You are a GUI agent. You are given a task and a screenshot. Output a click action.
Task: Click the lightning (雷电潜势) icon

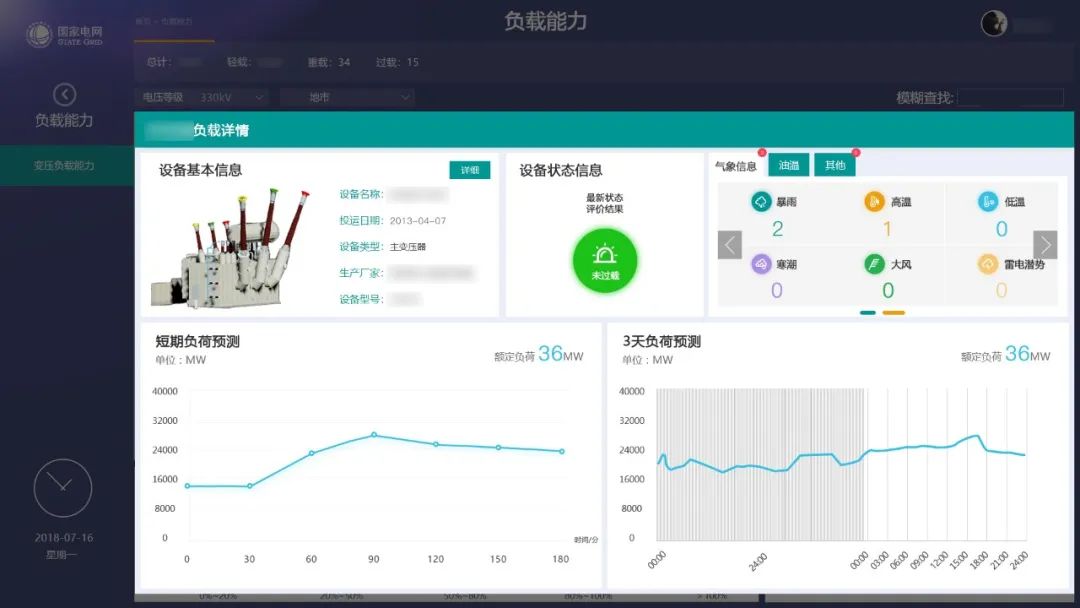tap(988, 264)
